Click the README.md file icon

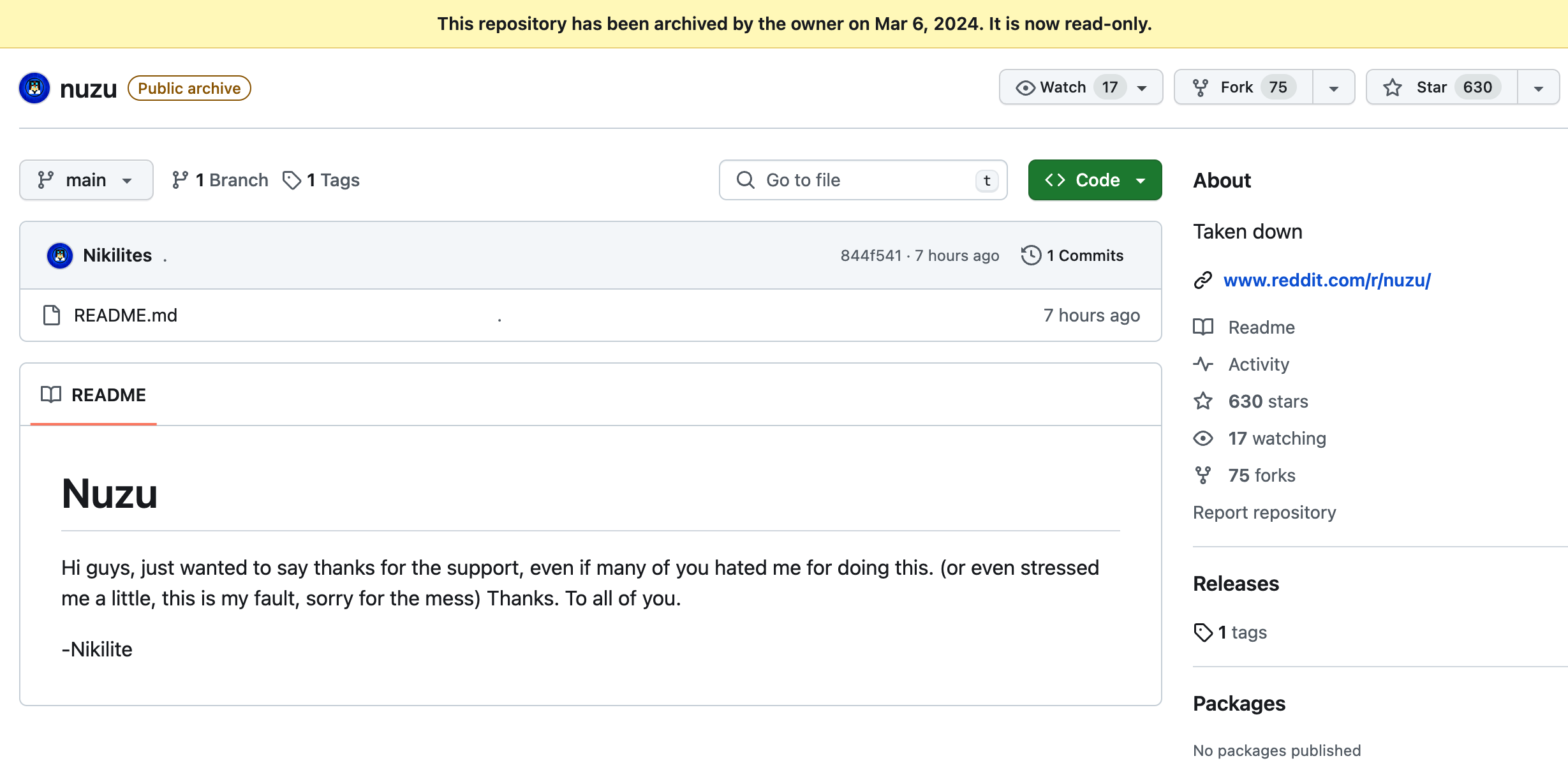click(x=52, y=315)
